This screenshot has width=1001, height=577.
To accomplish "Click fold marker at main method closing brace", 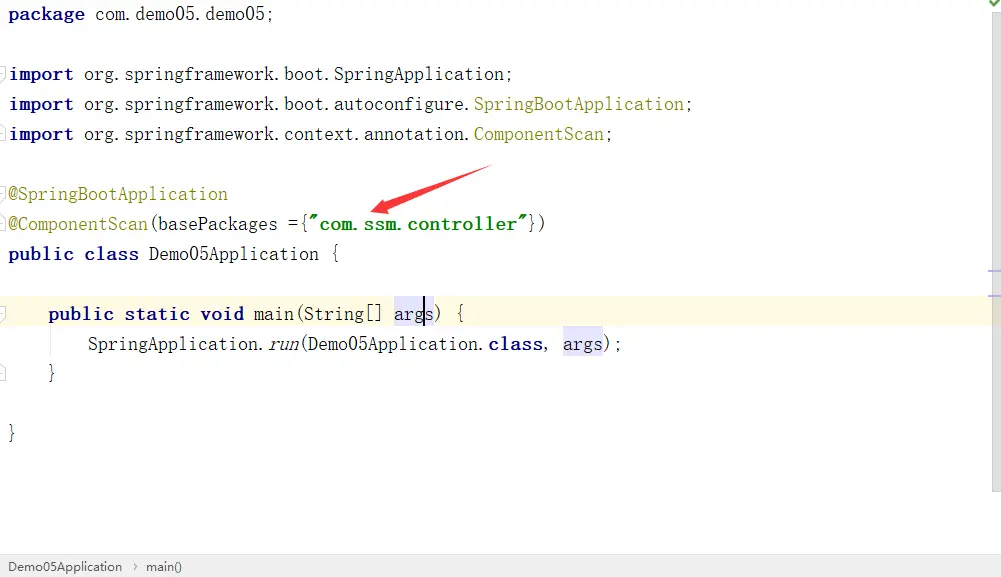I will pos(3,372).
